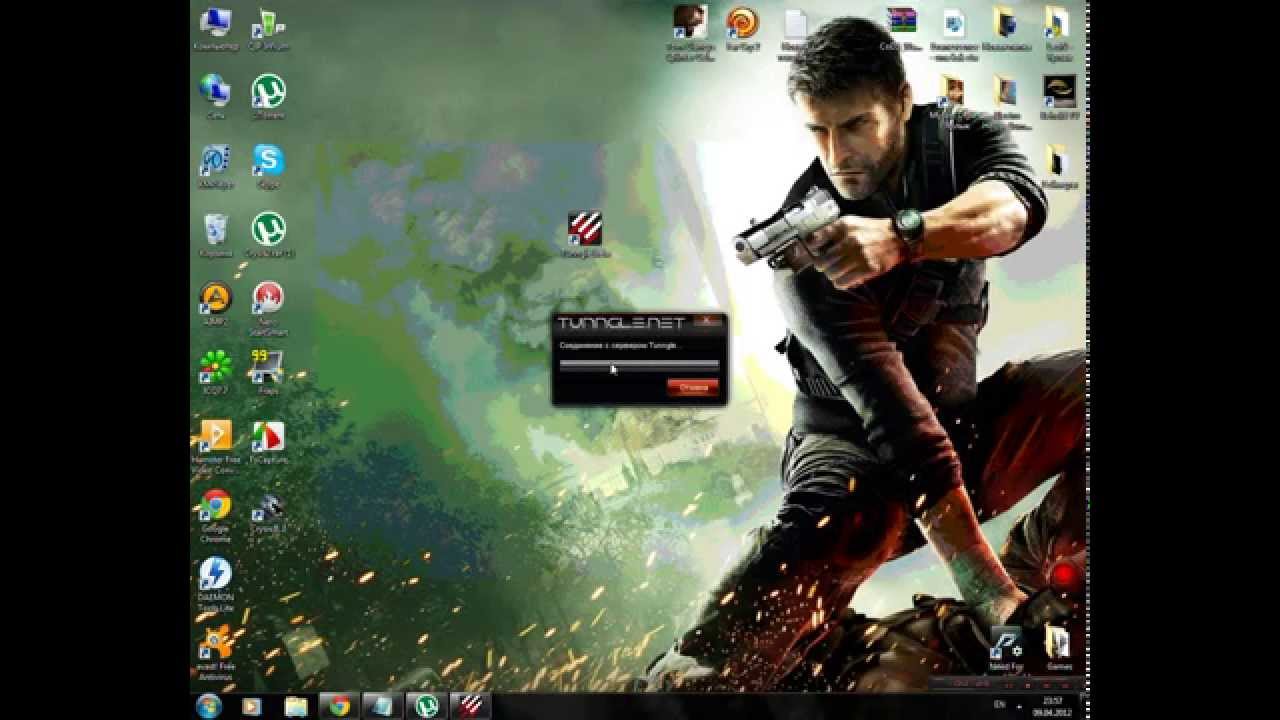Open the blank white document file icon
This screenshot has height=720, width=1280.
click(795, 33)
